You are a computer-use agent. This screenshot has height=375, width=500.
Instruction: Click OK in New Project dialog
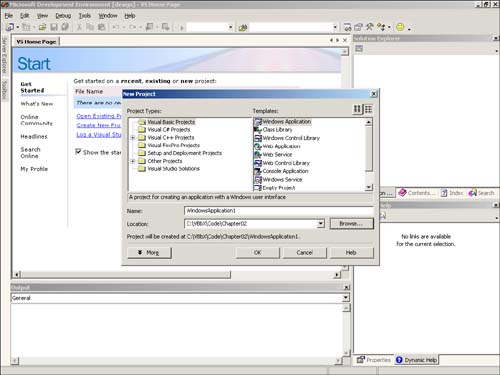point(257,253)
